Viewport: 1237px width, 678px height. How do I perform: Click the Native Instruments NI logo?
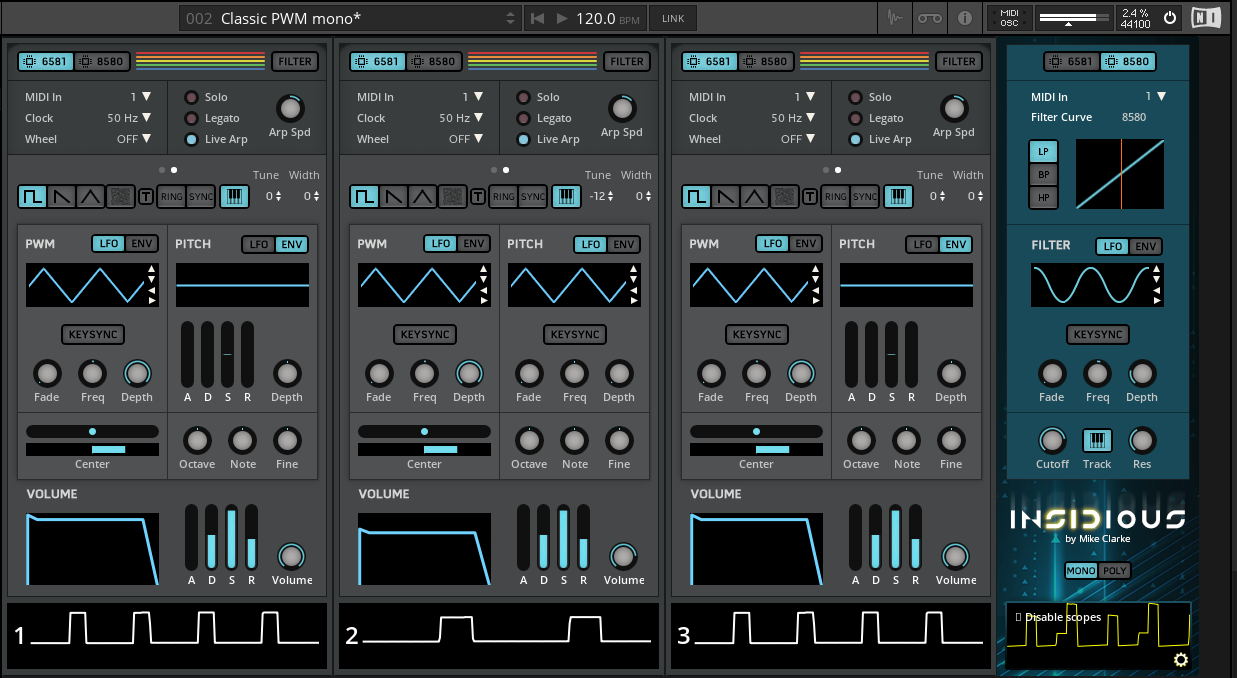(x=1206, y=18)
